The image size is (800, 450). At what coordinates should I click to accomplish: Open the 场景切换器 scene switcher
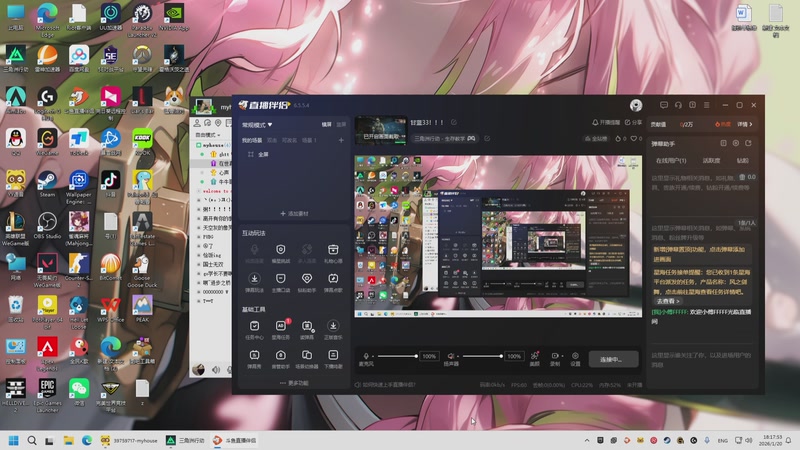tap(307, 358)
